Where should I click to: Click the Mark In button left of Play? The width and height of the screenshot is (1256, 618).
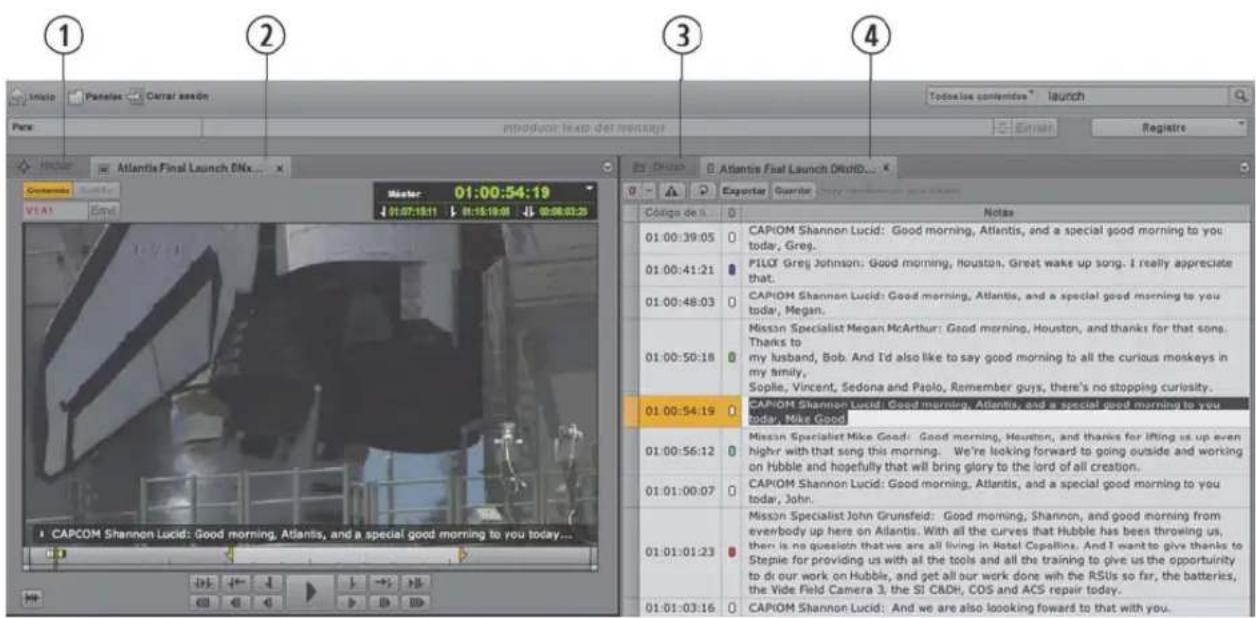267,583
